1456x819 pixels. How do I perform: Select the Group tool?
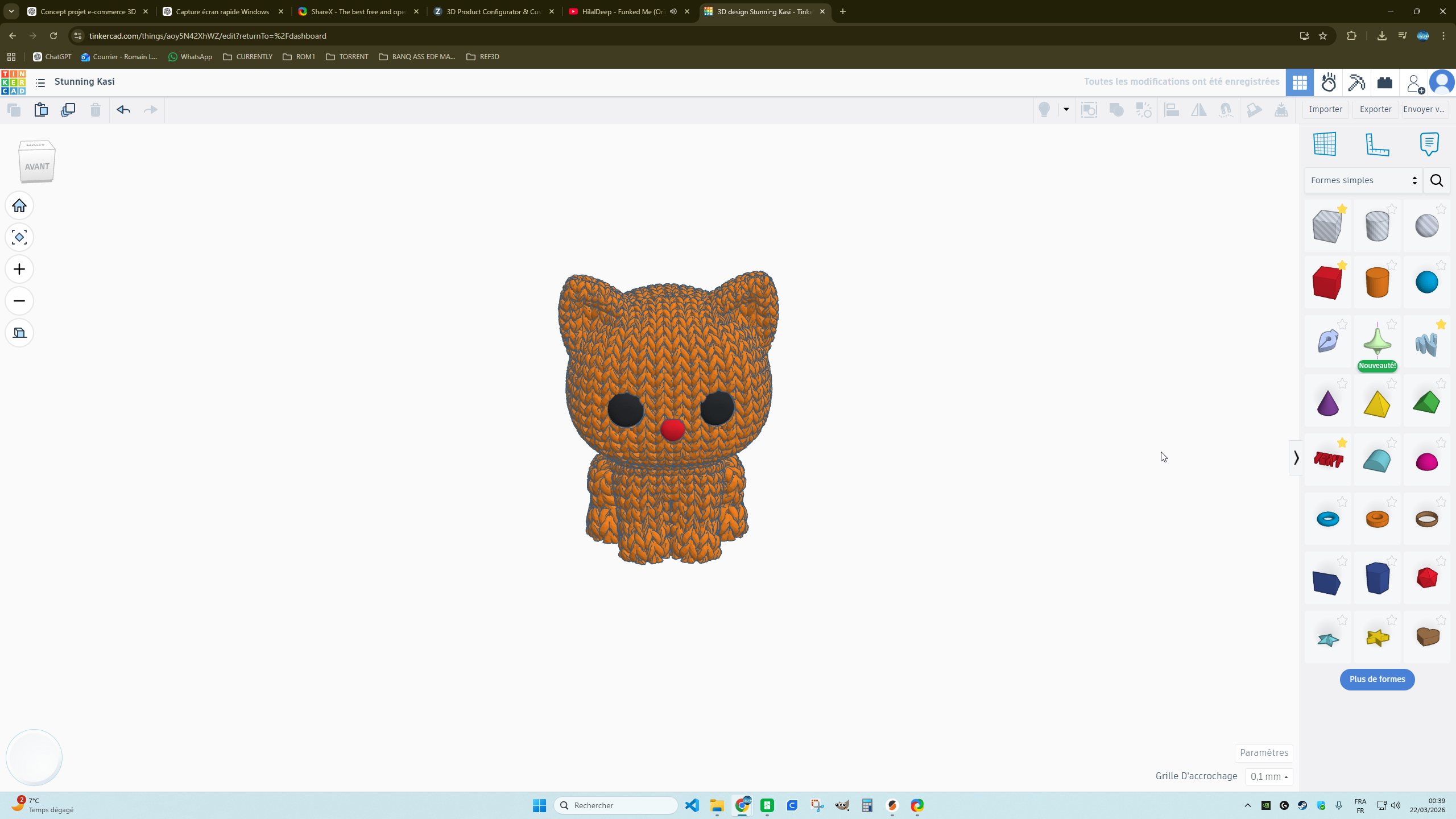point(1116,110)
